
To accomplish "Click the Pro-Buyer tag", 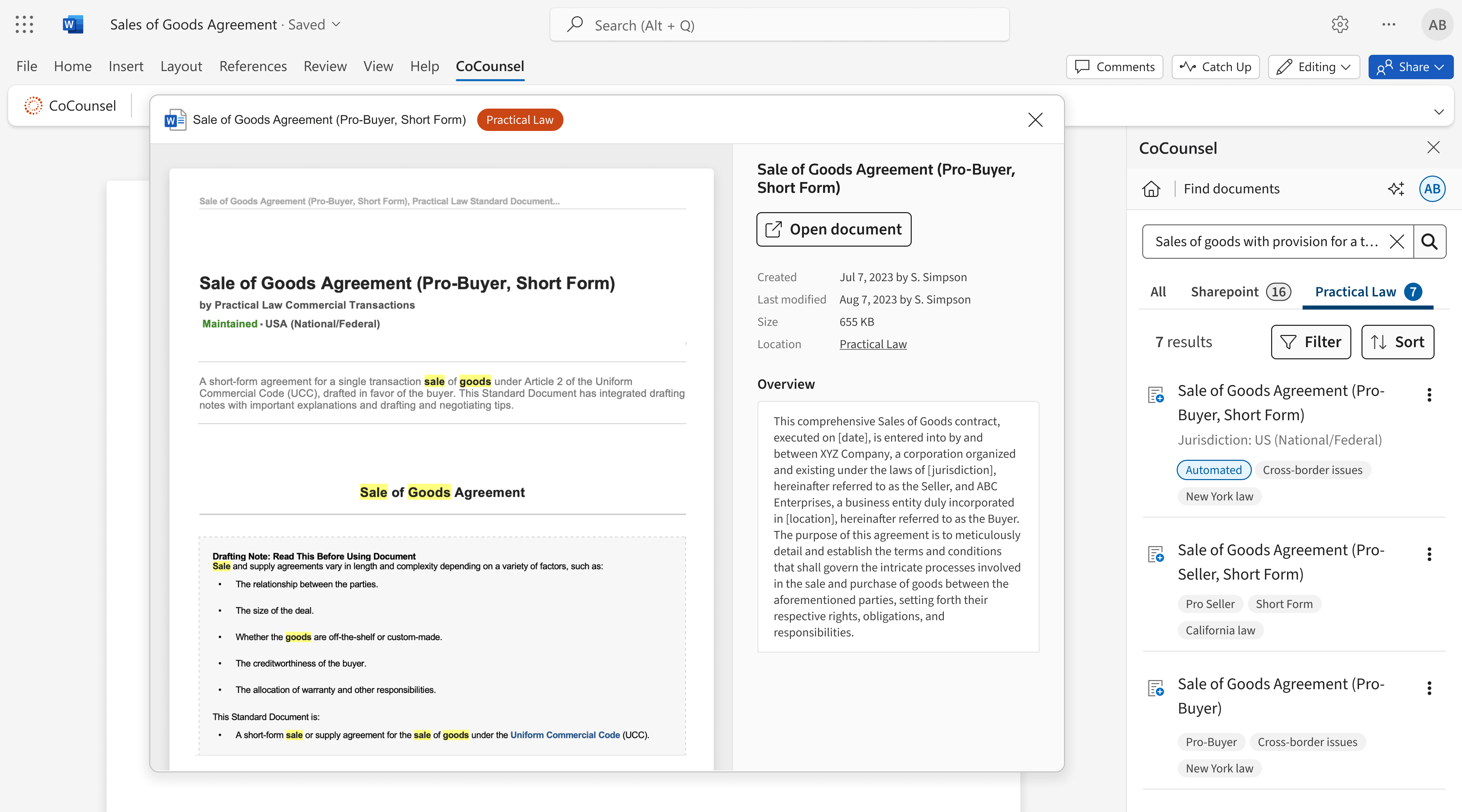I will (1211, 742).
